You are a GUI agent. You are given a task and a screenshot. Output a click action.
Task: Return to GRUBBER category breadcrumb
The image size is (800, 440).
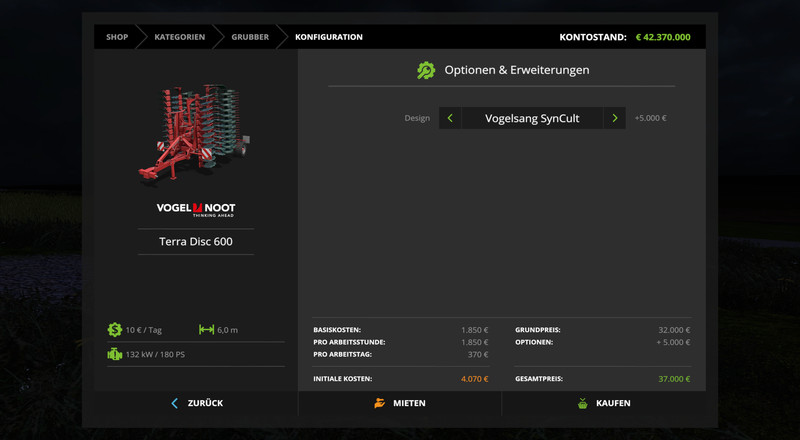click(250, 37)
